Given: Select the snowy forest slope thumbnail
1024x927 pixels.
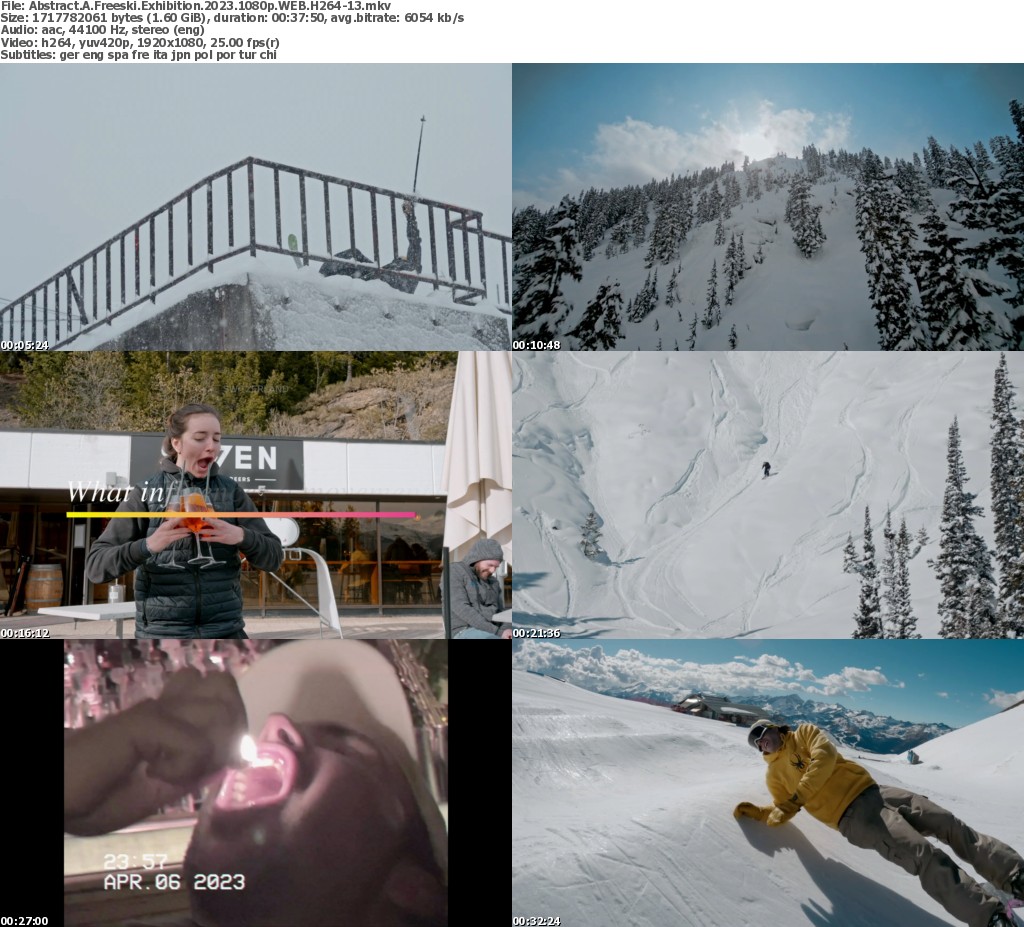Looking at the screenshot, I should (768, 207).
